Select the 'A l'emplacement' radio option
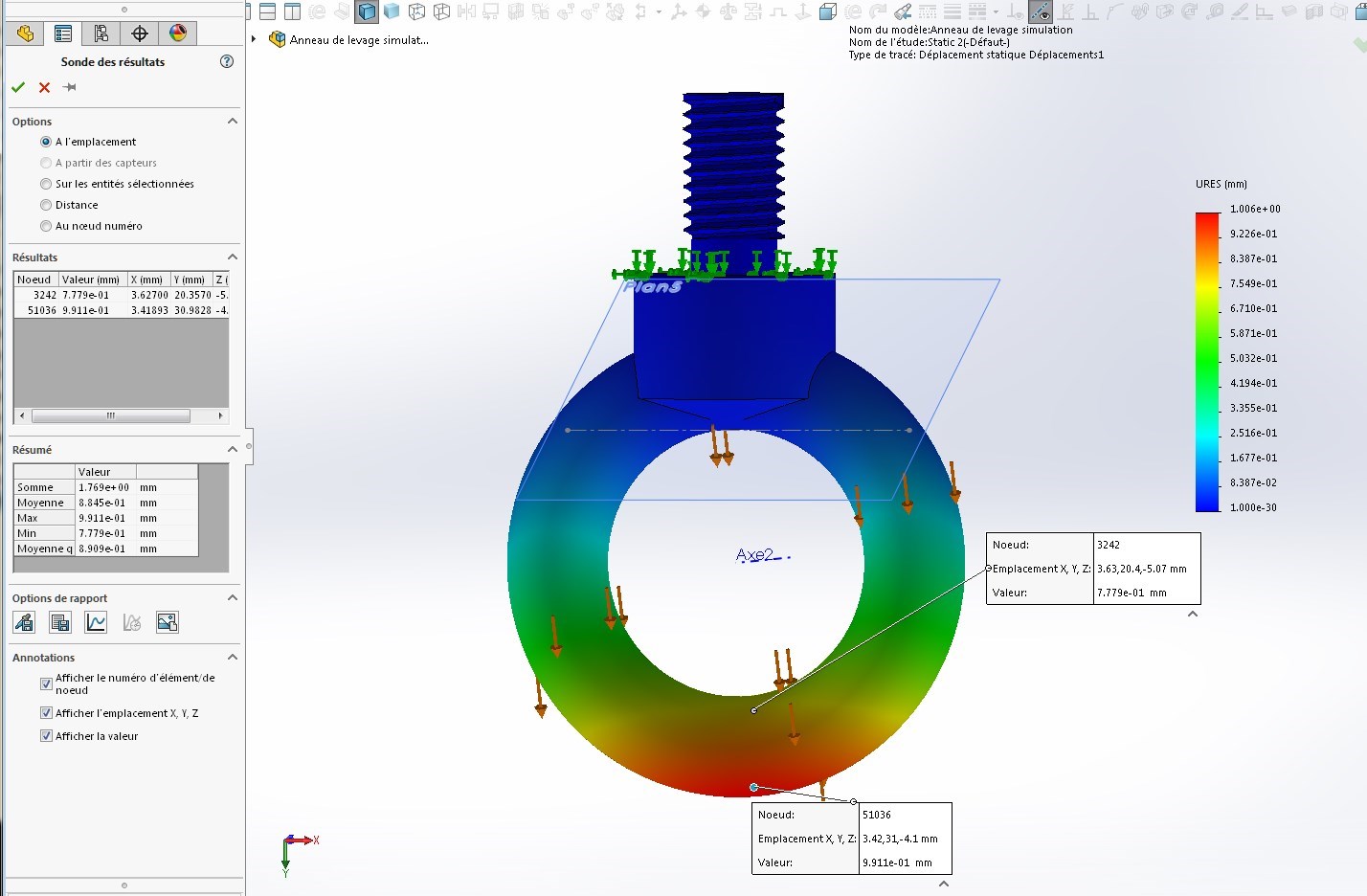 point(46,142)
